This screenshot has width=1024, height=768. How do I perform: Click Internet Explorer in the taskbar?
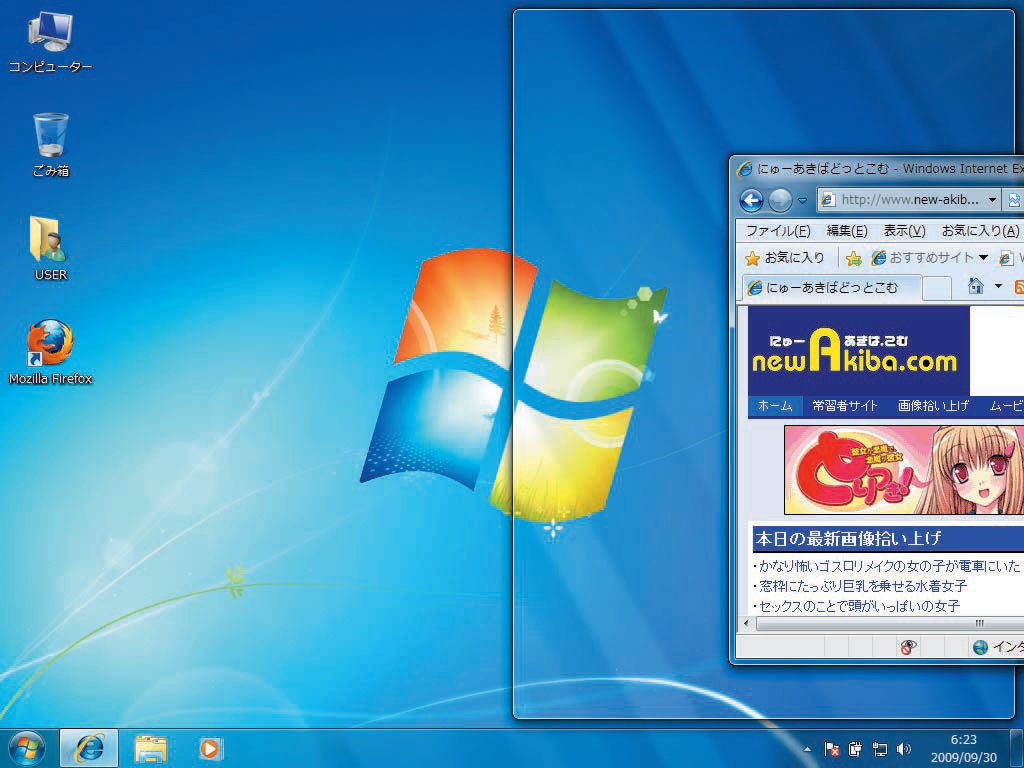click(89, 748)
